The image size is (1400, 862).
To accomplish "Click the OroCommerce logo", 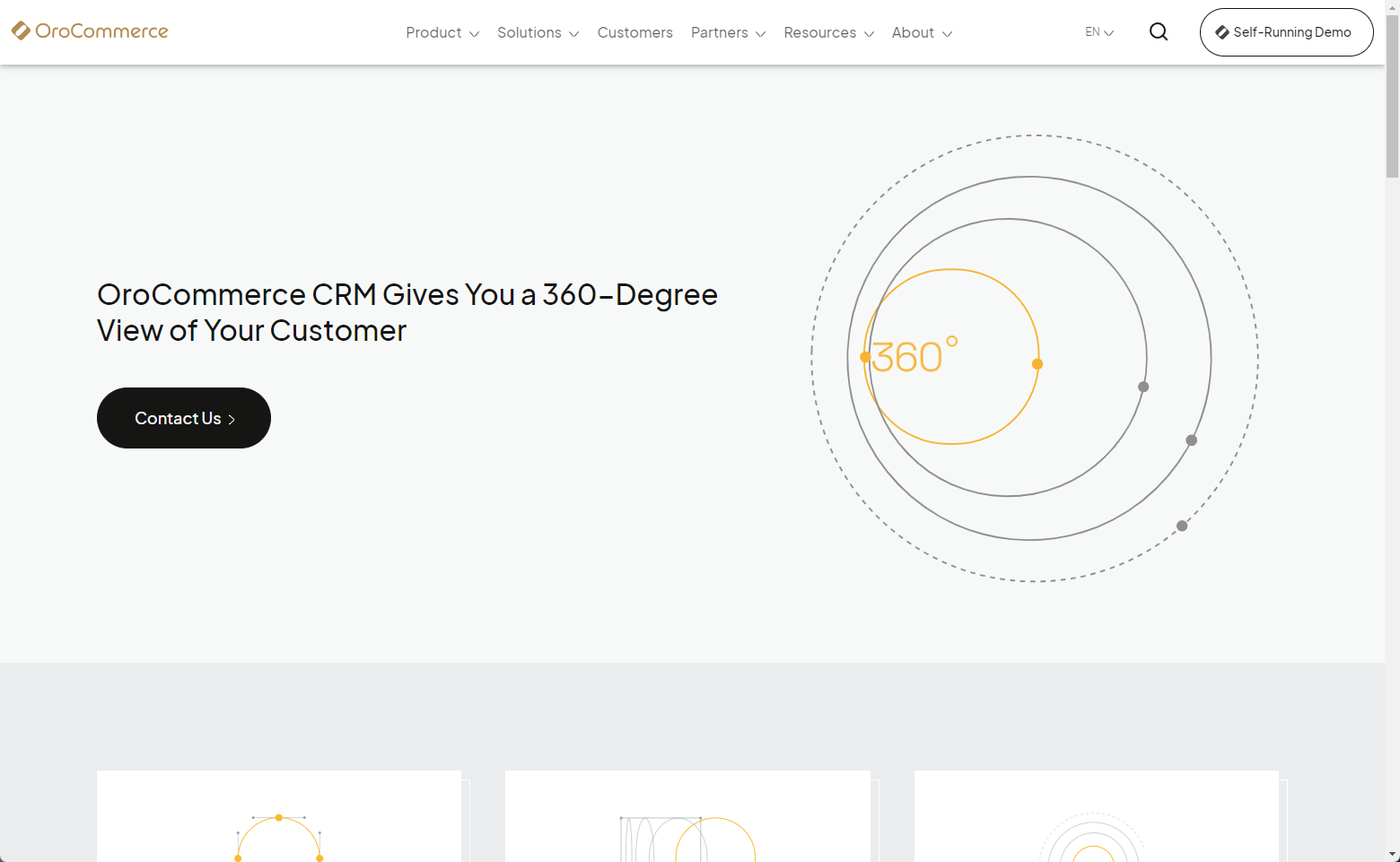I will tap(90, 31).
